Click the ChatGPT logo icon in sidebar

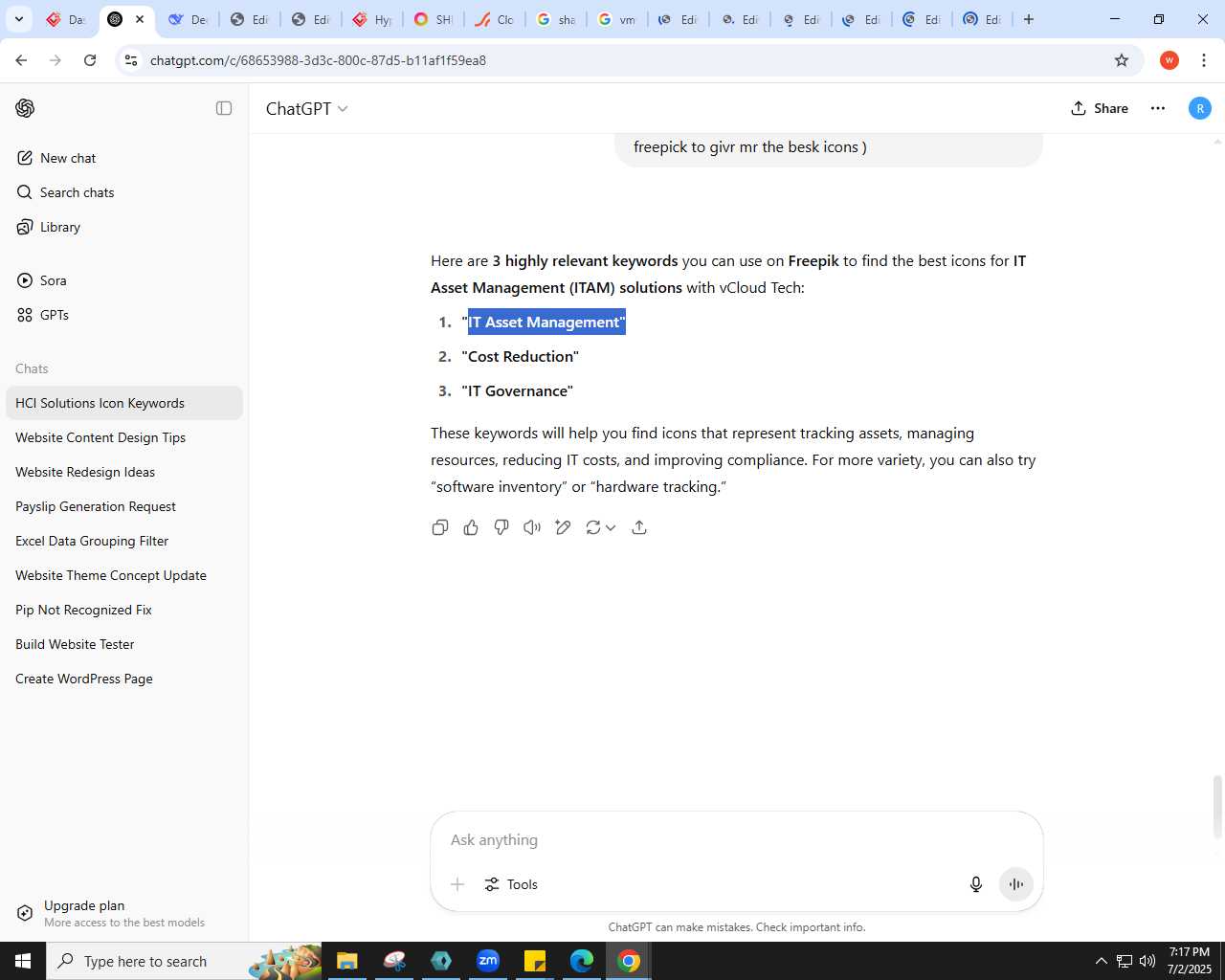click(x=25, y=108)
